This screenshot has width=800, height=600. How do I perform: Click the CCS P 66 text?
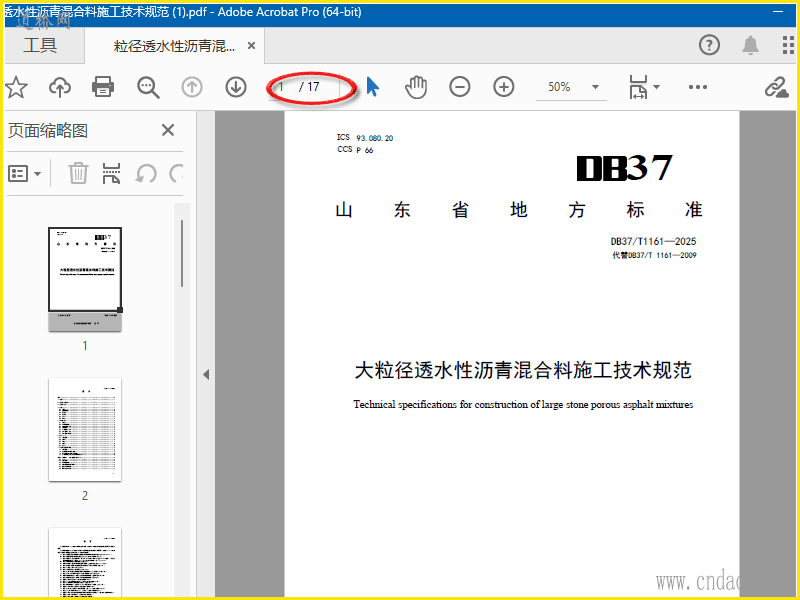tap(355, 149)
